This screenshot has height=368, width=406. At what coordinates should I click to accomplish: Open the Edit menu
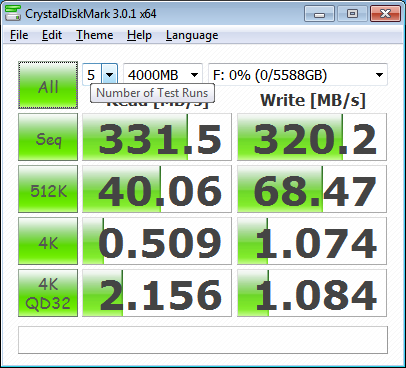pos(52,35)
